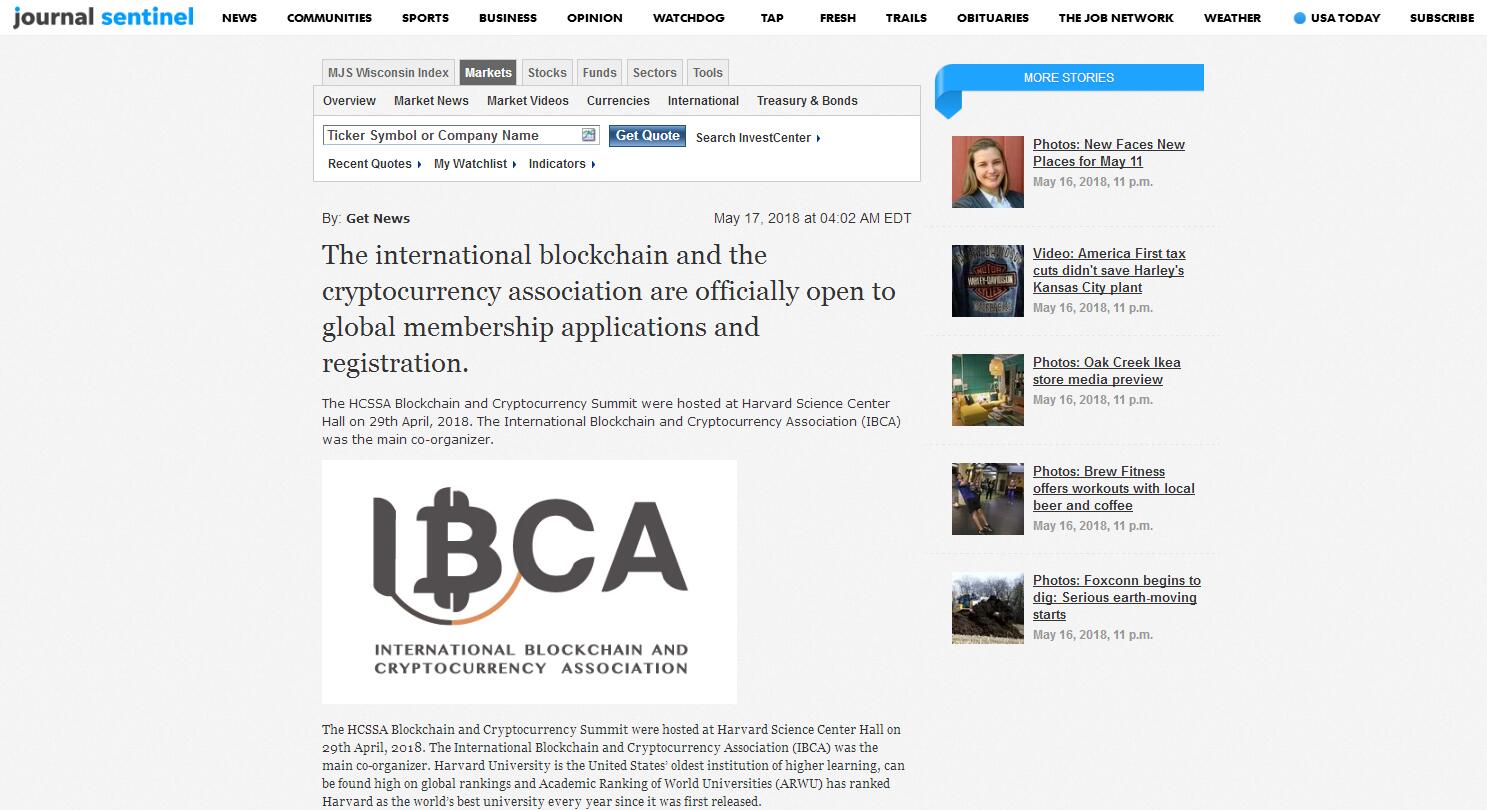Open the Foxconn earth-moving photo thumbnail
Screen dimensions: 1487x810
pos(988,608)
